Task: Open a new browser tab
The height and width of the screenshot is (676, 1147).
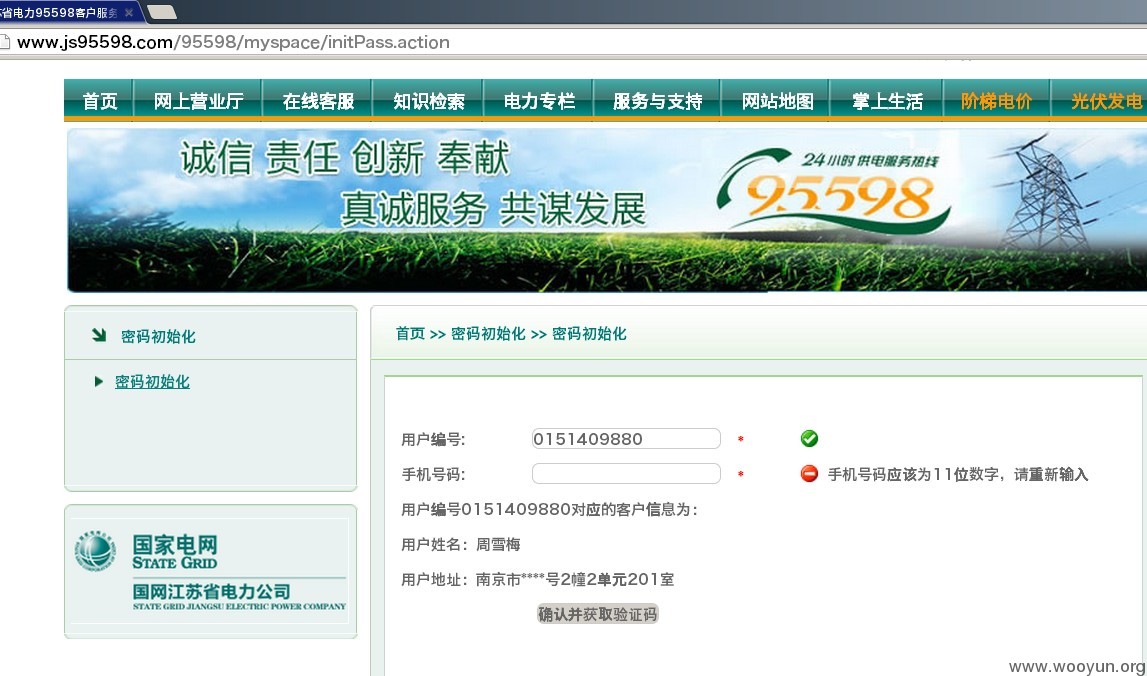Action: [161, 12]
